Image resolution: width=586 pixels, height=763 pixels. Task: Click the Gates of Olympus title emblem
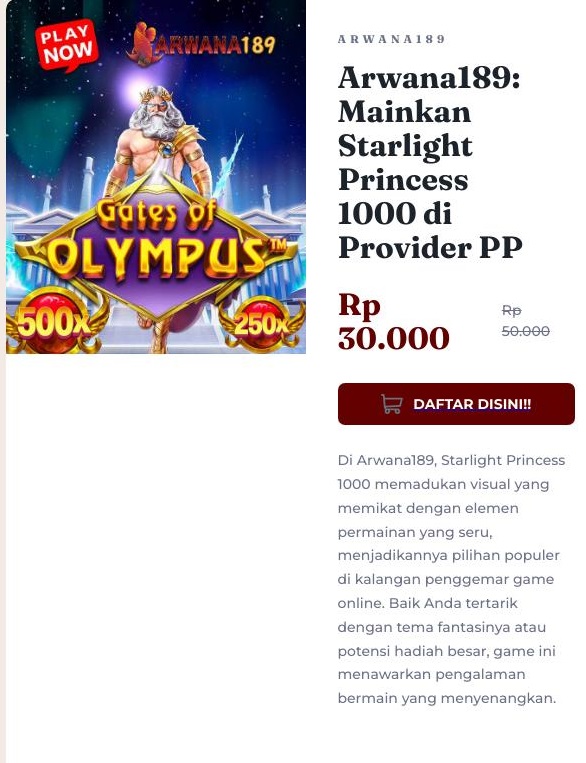156,247
